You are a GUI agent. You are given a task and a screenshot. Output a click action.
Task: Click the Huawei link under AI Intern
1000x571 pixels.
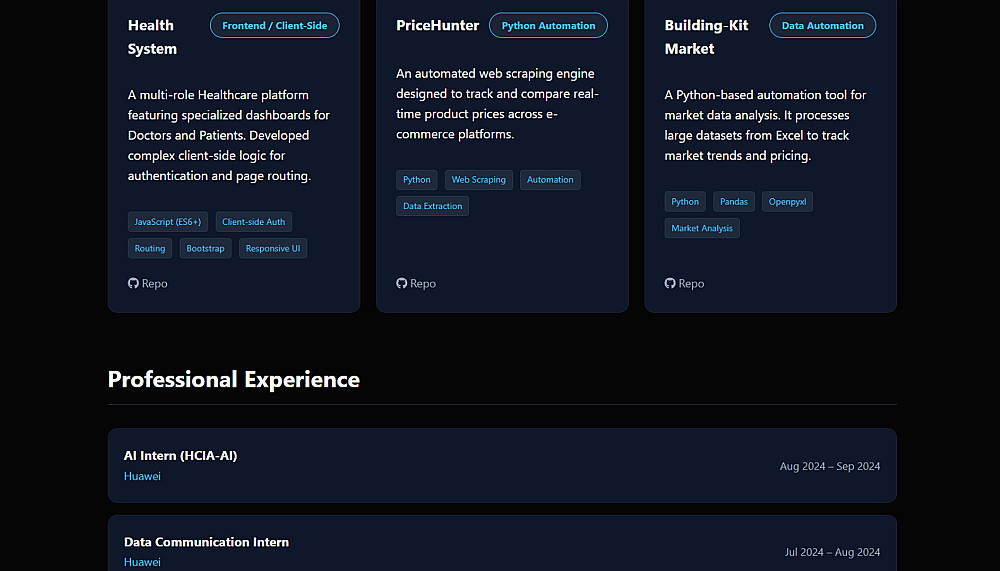coord(142,476)
